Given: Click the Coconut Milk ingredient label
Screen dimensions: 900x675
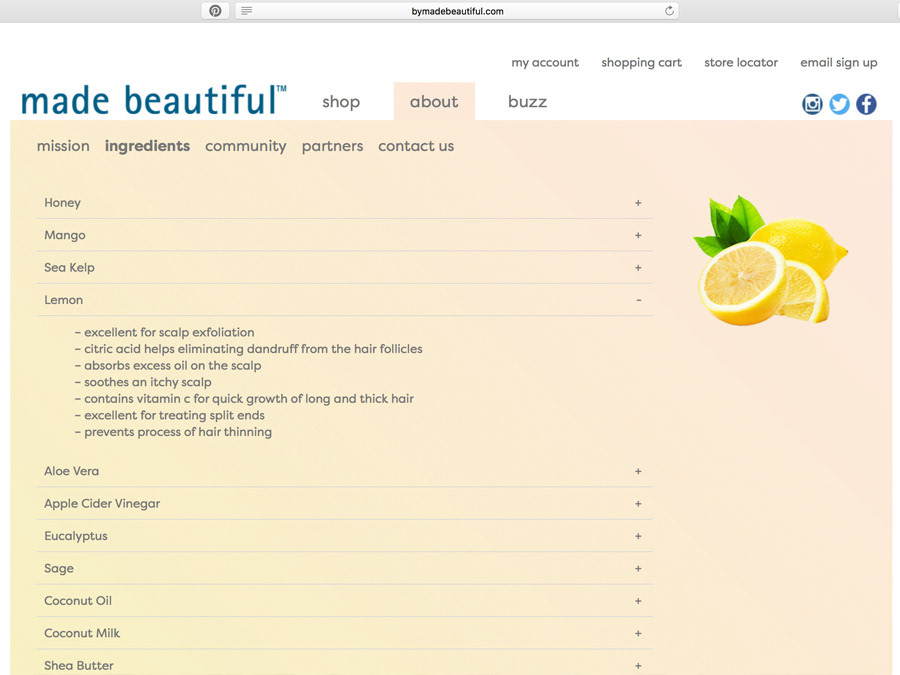Looking at the screenshot, I should (82, 633).
